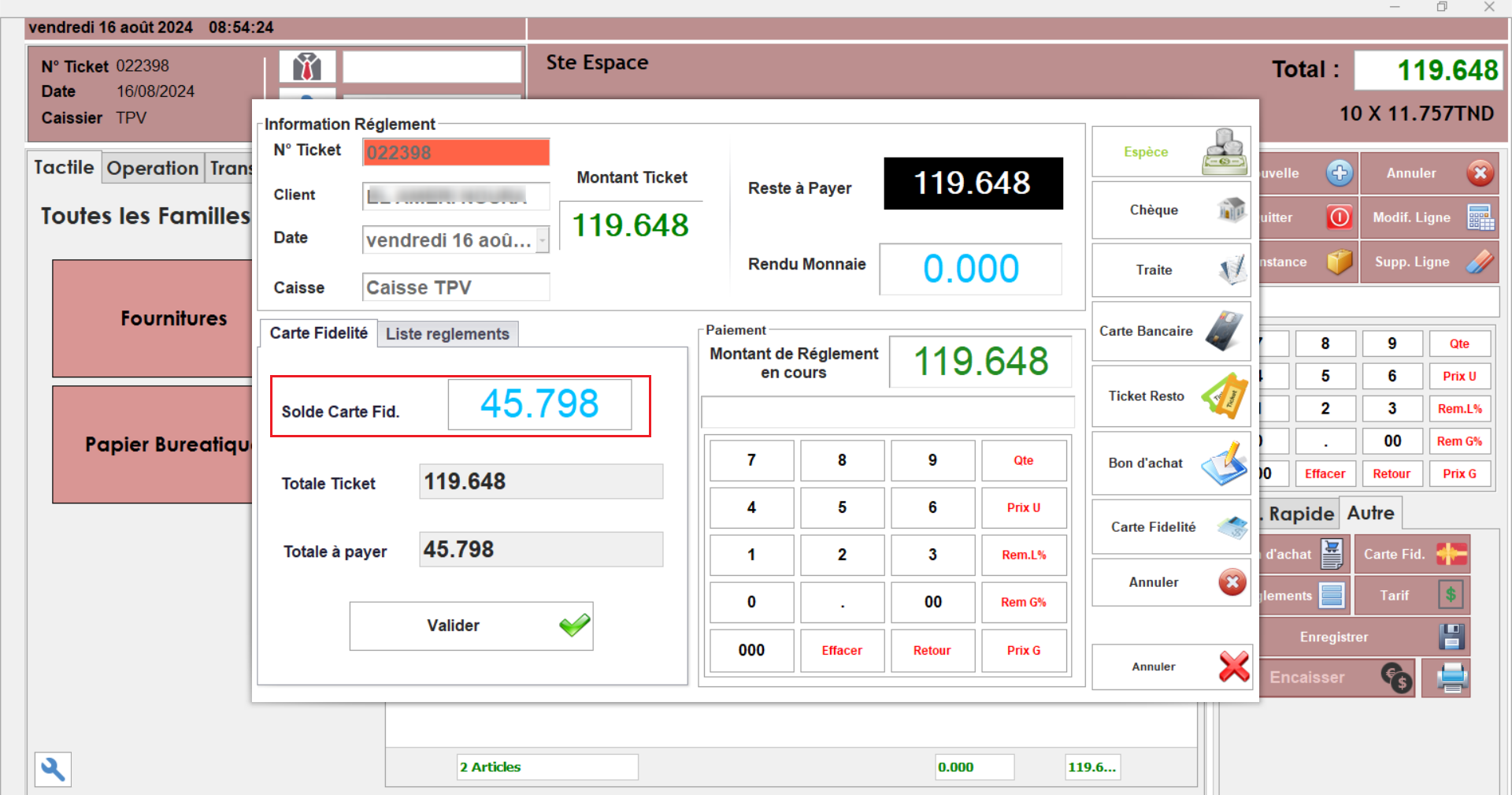Click Qte in dialog keypad
Screen dimensions: 1512x795
click(1024, 460)
